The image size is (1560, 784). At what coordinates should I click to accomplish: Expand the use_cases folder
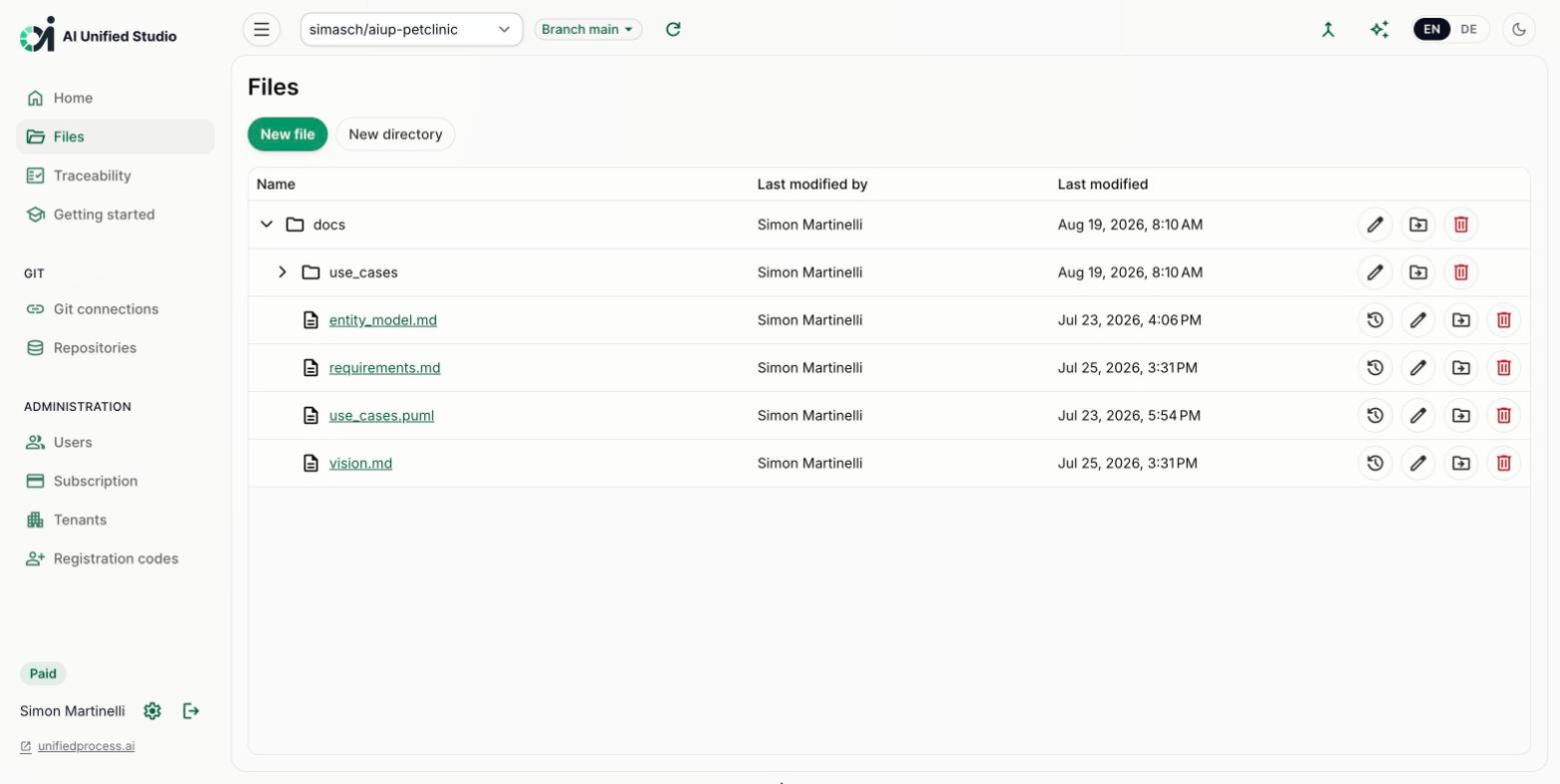coord(282,272)
